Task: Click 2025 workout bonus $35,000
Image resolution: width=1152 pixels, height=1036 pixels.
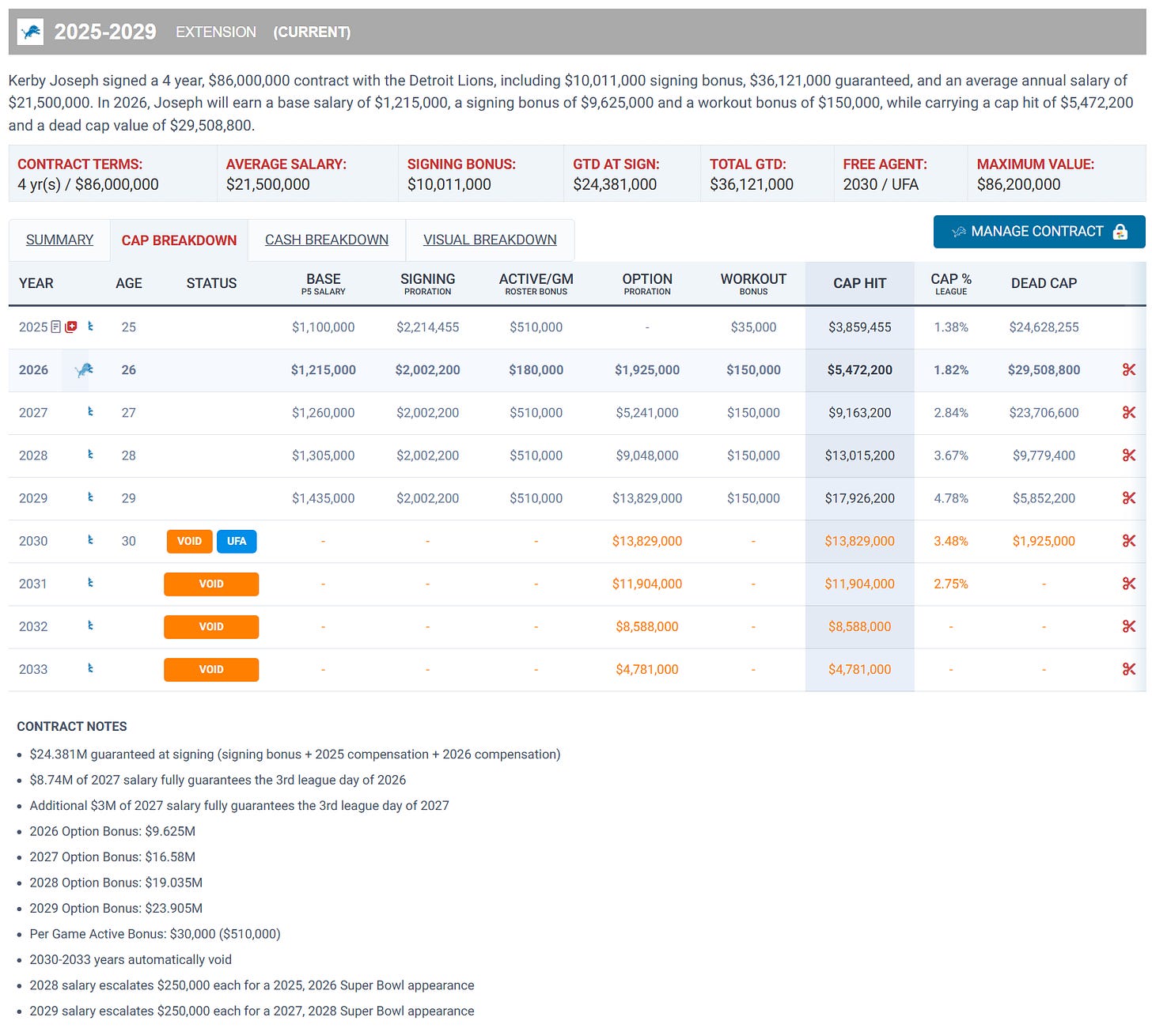Action: coord(753,327)
